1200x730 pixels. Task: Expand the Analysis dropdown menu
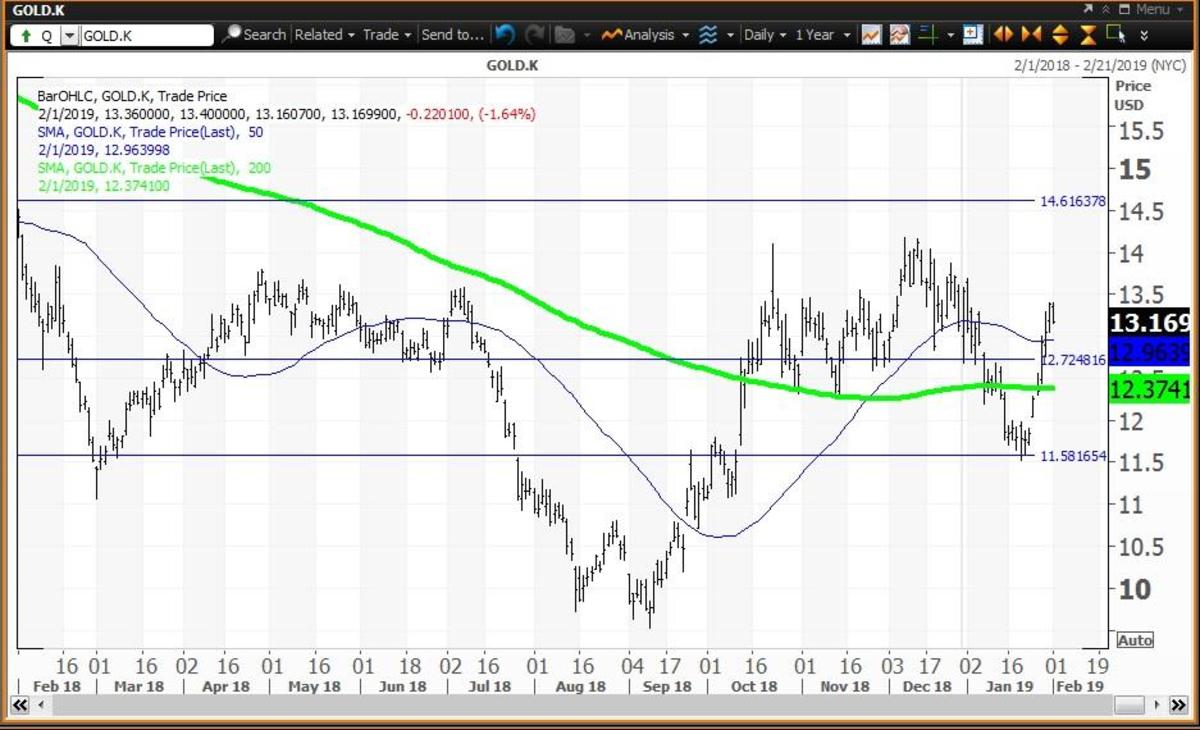pos(645,35)
